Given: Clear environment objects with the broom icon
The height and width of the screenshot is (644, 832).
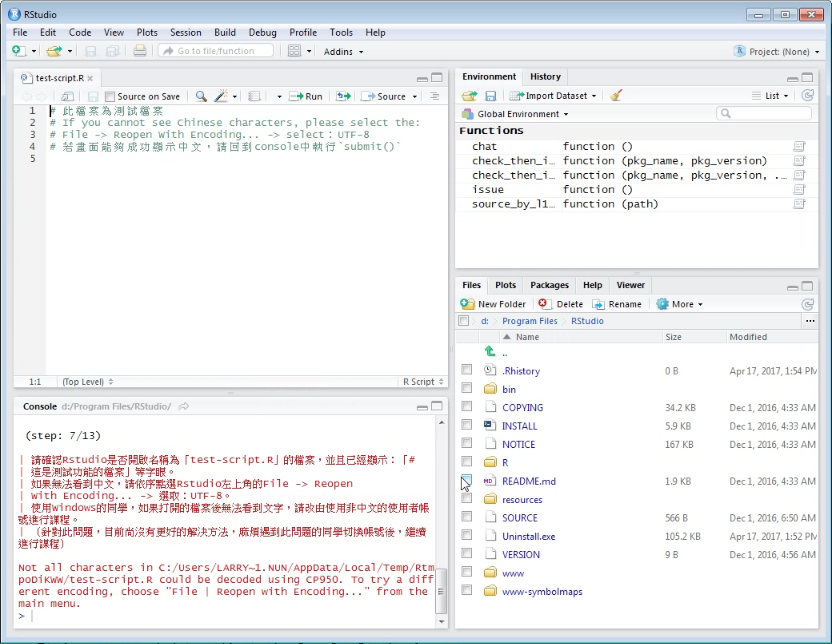Looking at the screenshot, I should (x=616, y=95).
